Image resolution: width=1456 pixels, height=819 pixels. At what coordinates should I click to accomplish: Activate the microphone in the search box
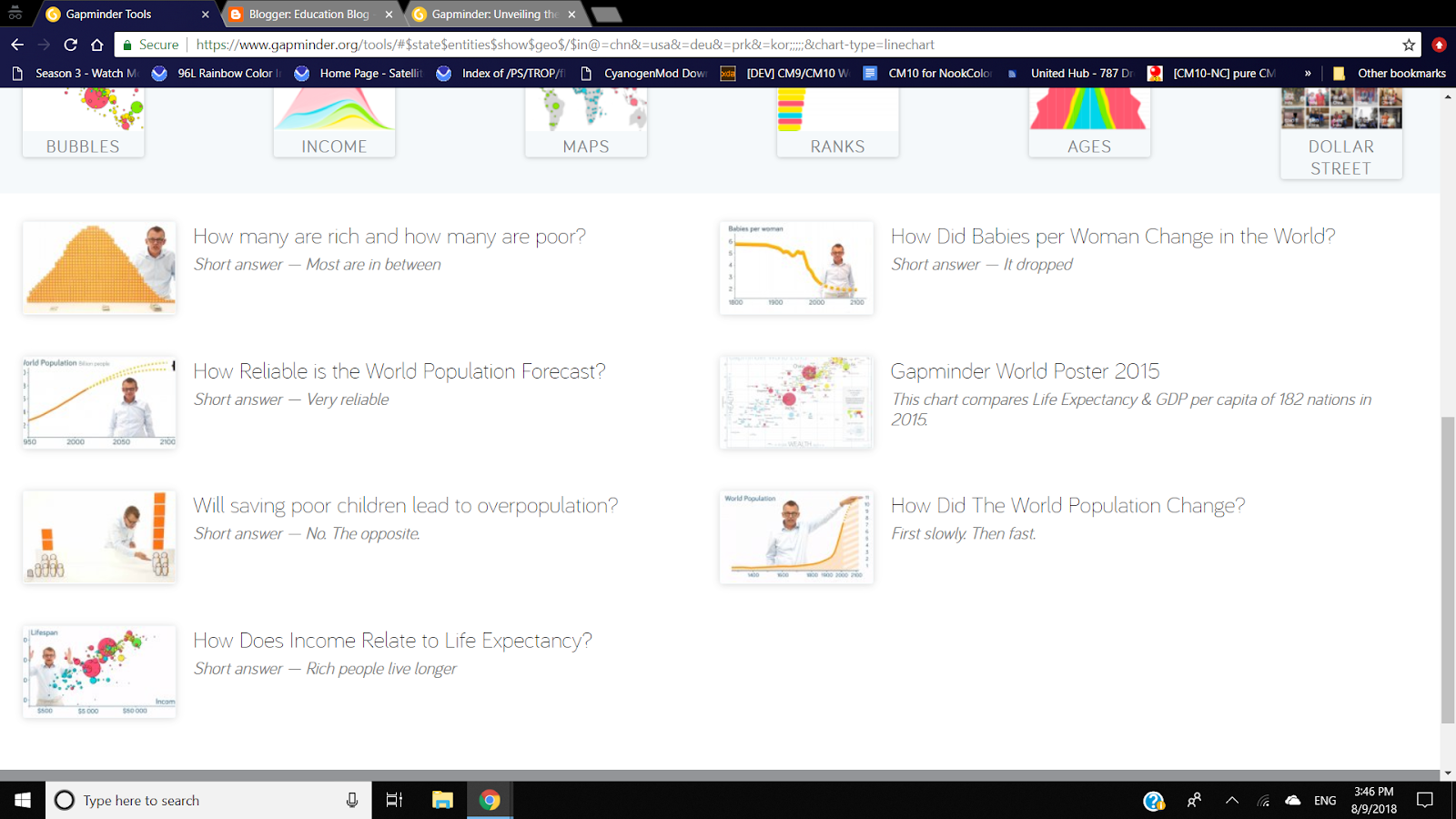[x=352, y=800]
